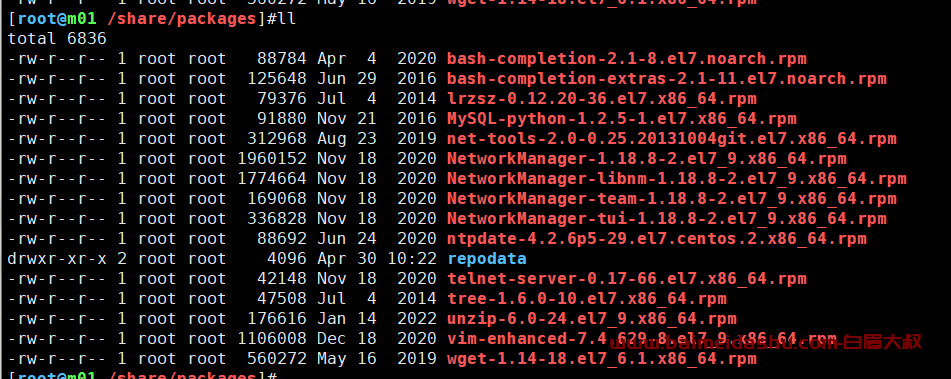
Task: Click the wget-1.14-18.el7_6.1 rpm at list bottom
Action: 602,360
